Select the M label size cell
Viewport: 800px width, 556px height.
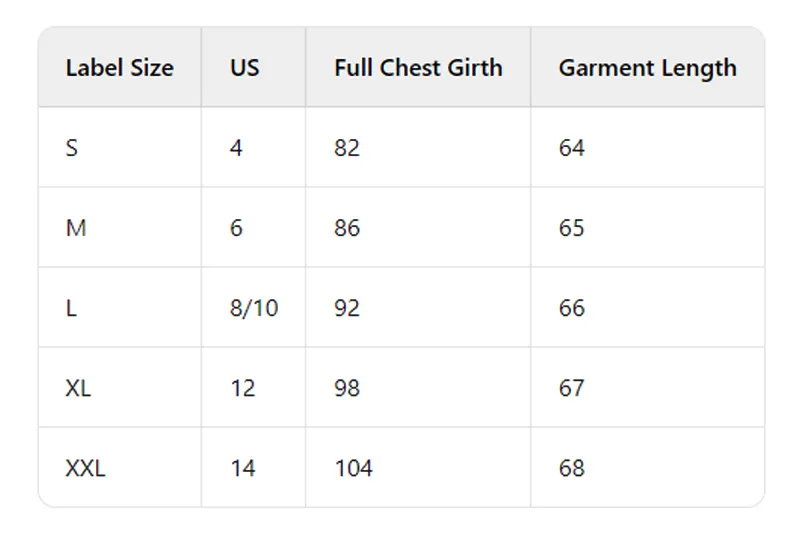coord(119,228)
